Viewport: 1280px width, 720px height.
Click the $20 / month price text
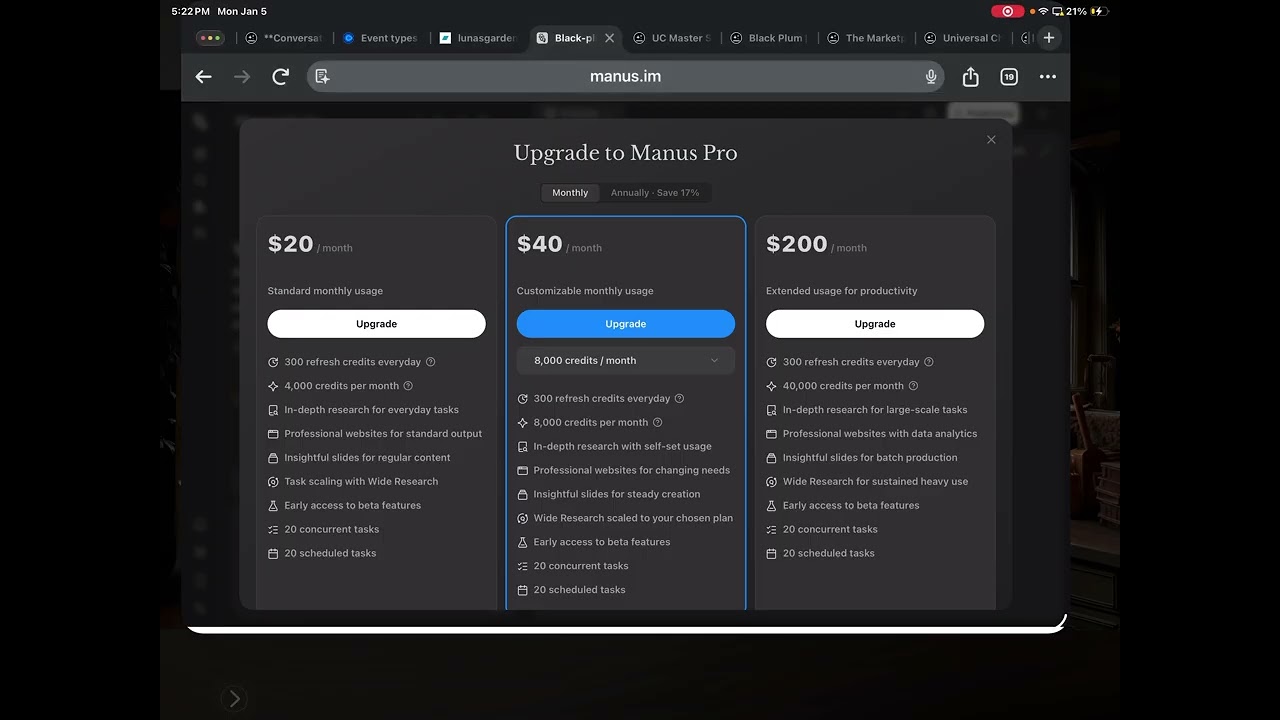(x=310, y=245)
